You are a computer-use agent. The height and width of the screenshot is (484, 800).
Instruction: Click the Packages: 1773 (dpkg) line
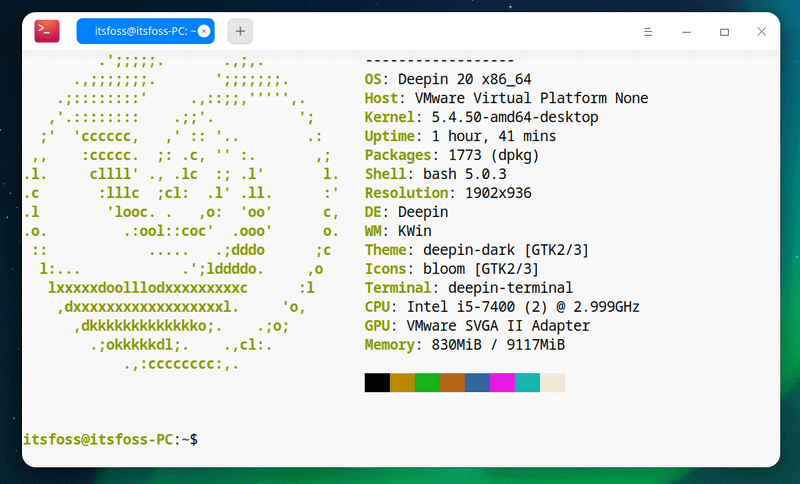[x=452, y=155]
